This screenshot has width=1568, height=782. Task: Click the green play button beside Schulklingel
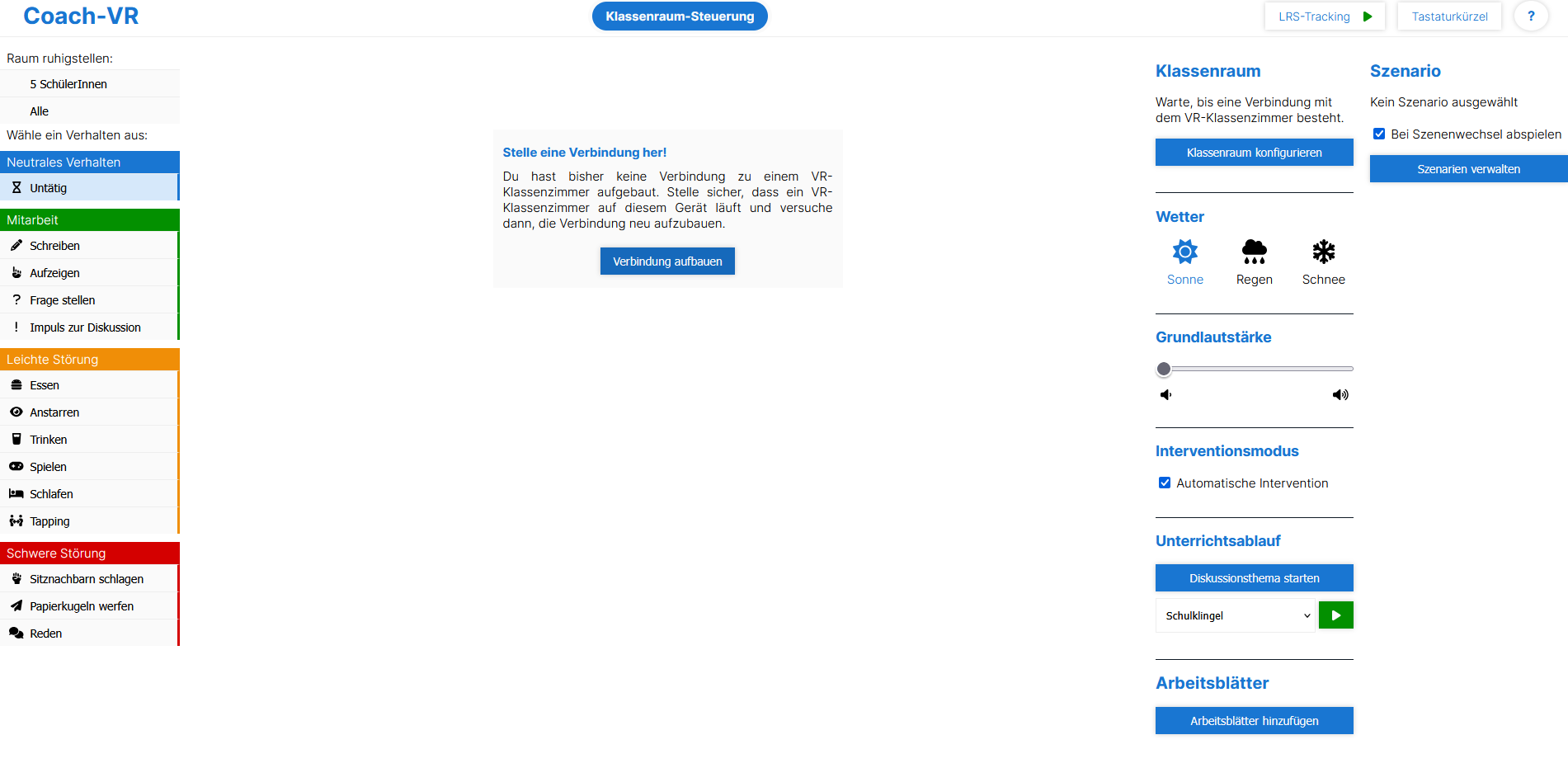coord(1335,615)
